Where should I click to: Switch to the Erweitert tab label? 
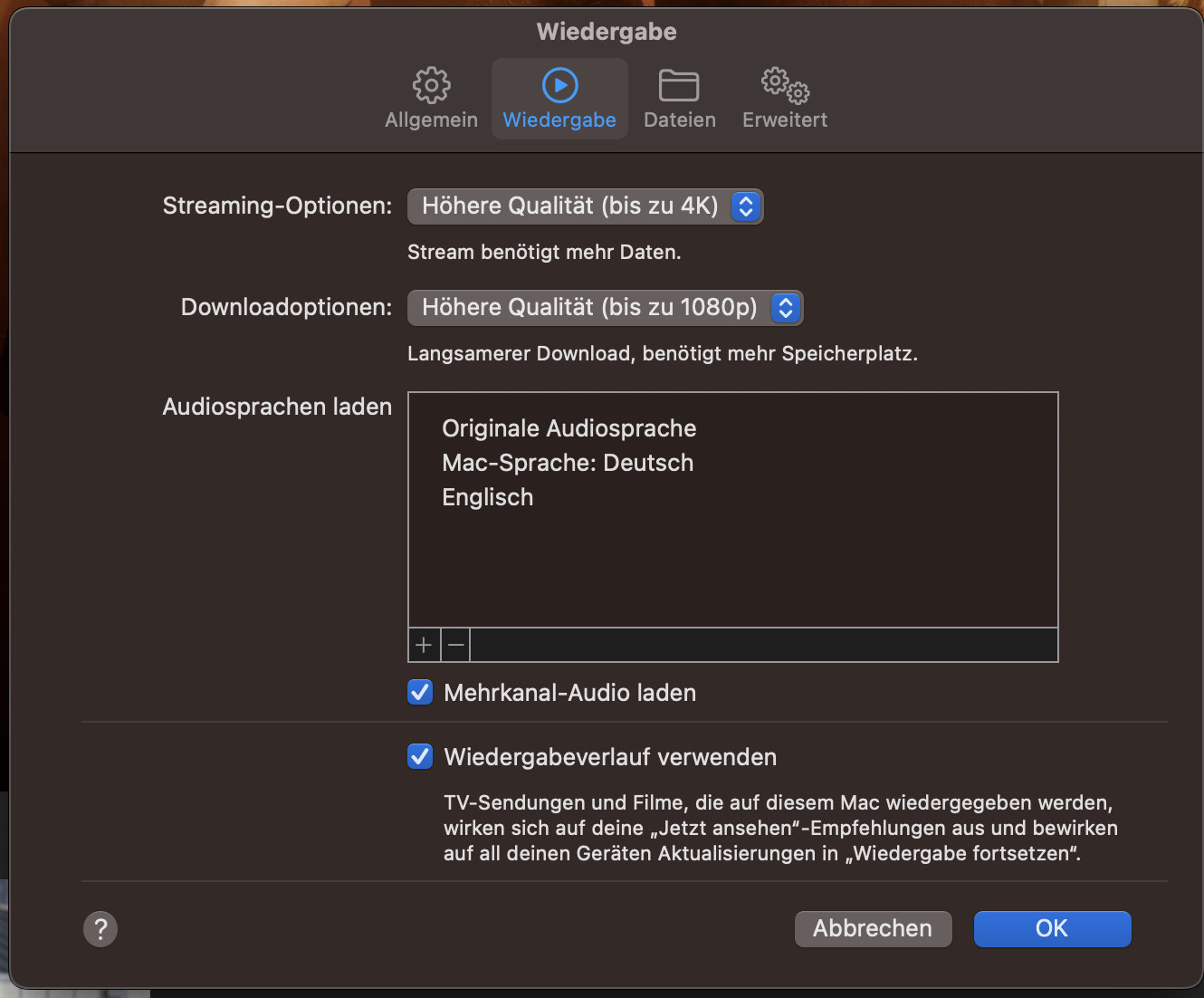[785, 120]
